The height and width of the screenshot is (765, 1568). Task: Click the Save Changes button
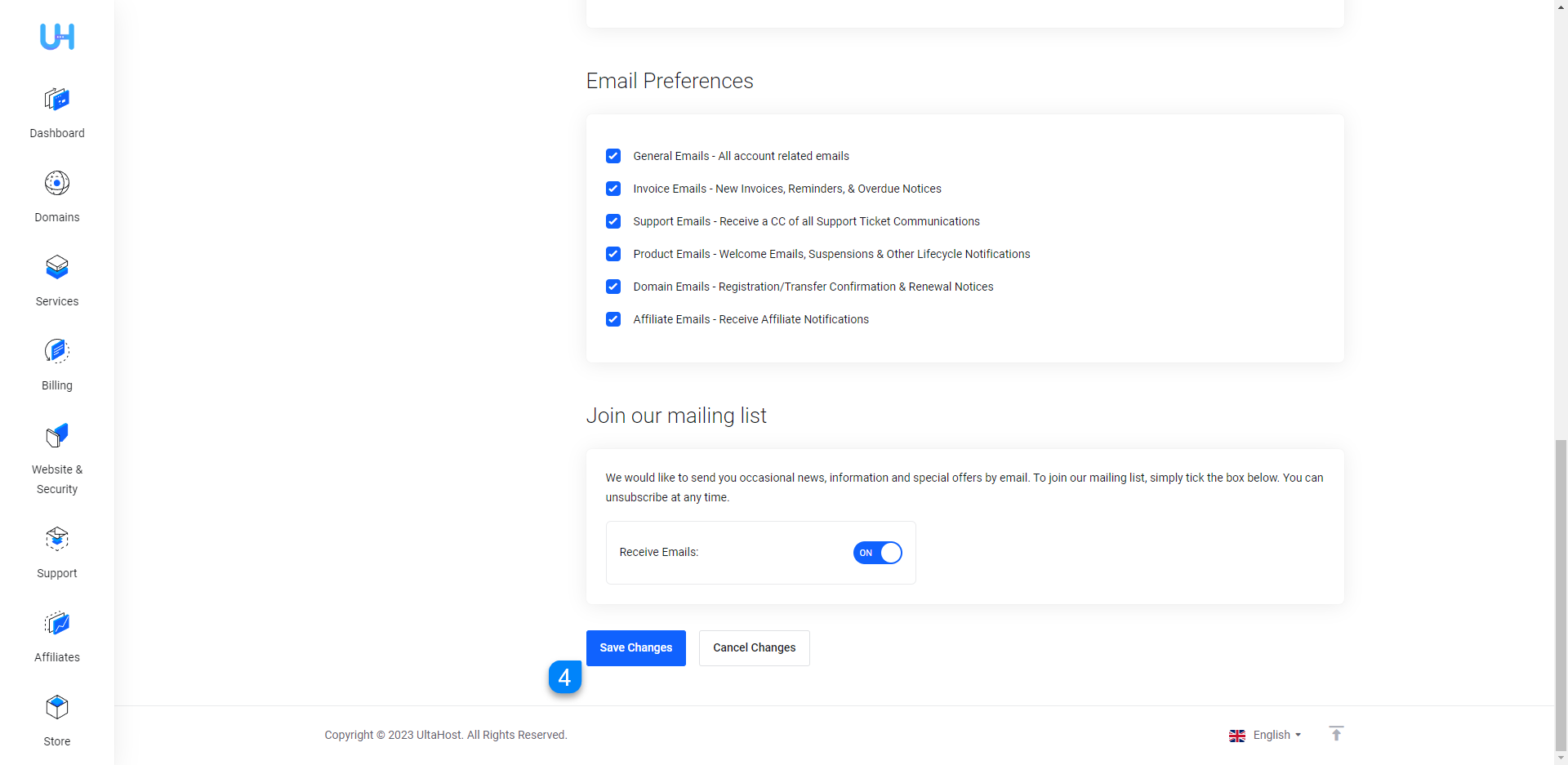click(636, 648)
